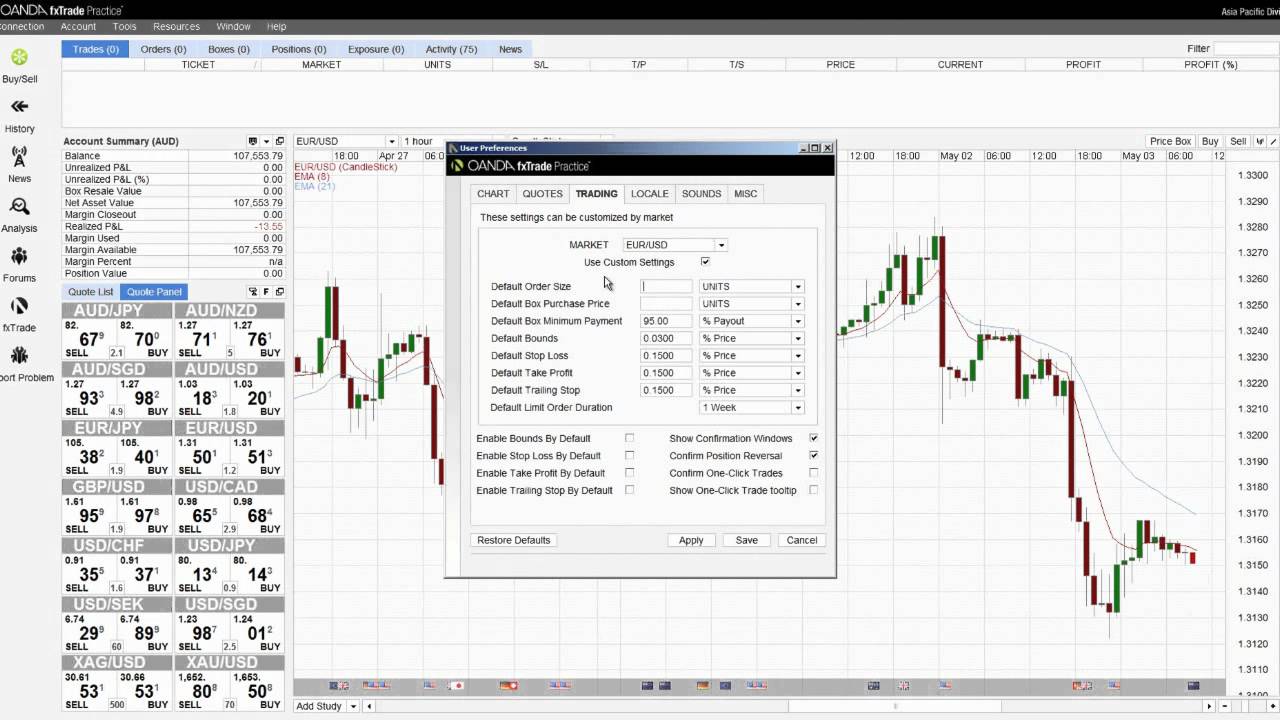Click Save button in preferences
This screenshot has height=720, width=1280.
coord(747,540)
